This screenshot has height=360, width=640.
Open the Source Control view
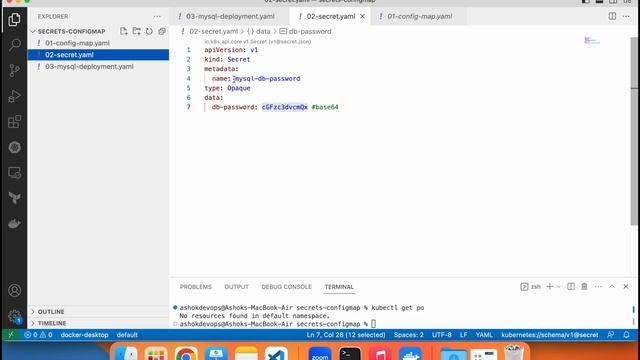pos(14,70)
